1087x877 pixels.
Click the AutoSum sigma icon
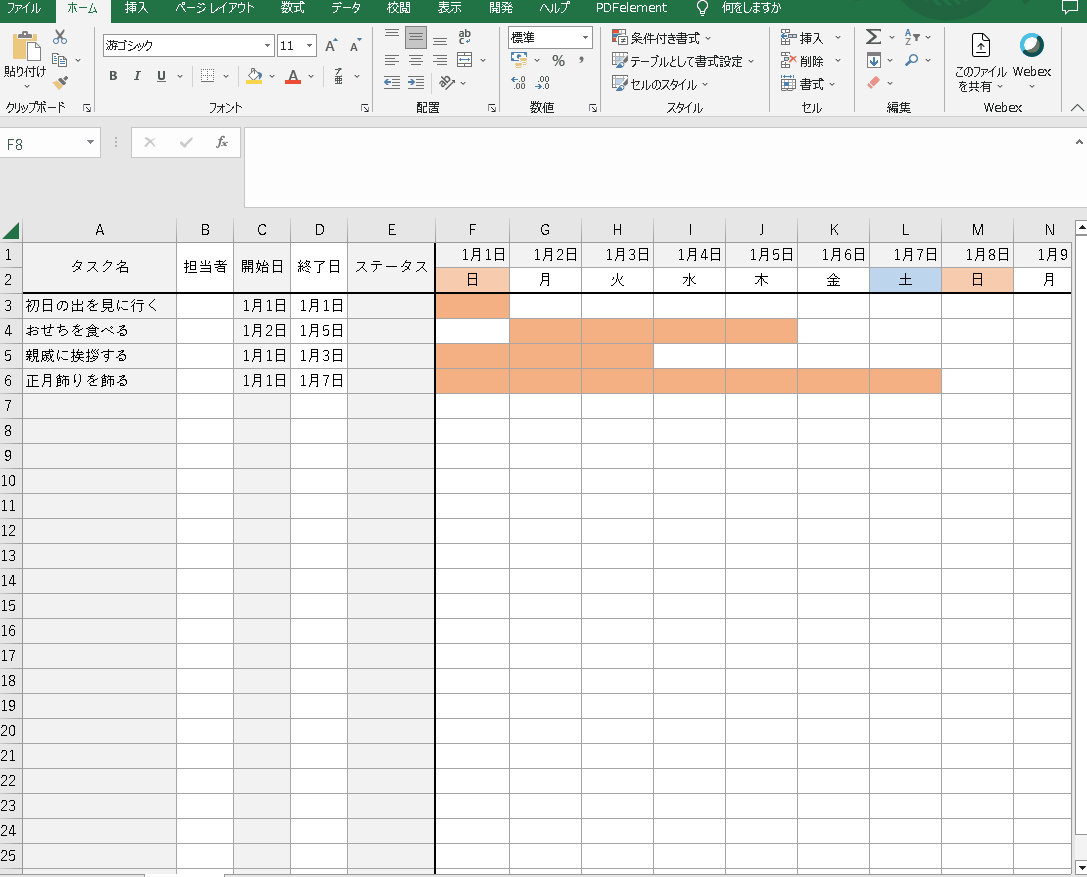[x=873, y=38]
